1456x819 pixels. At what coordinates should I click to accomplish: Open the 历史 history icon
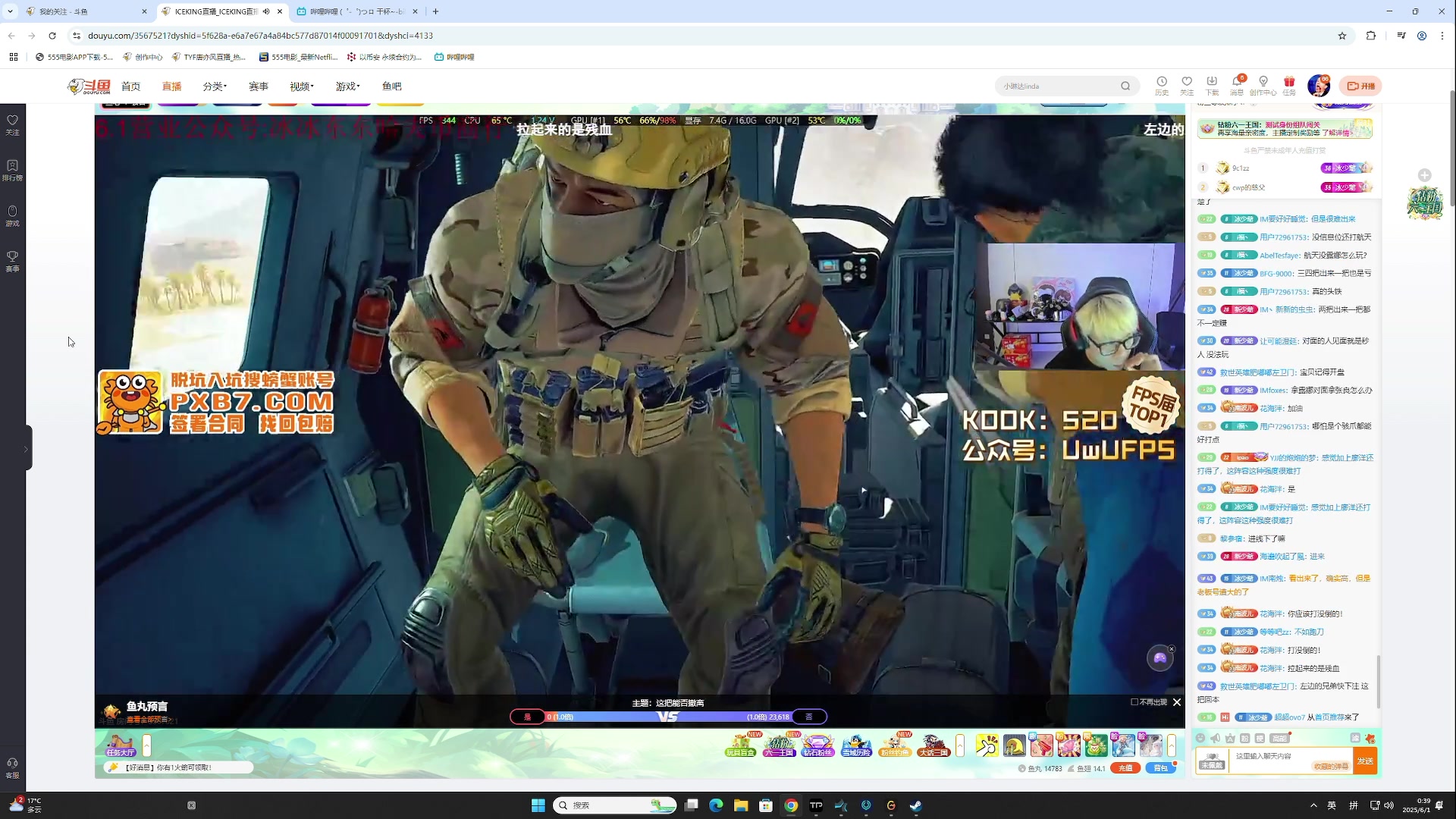(x=1162, y=86)
